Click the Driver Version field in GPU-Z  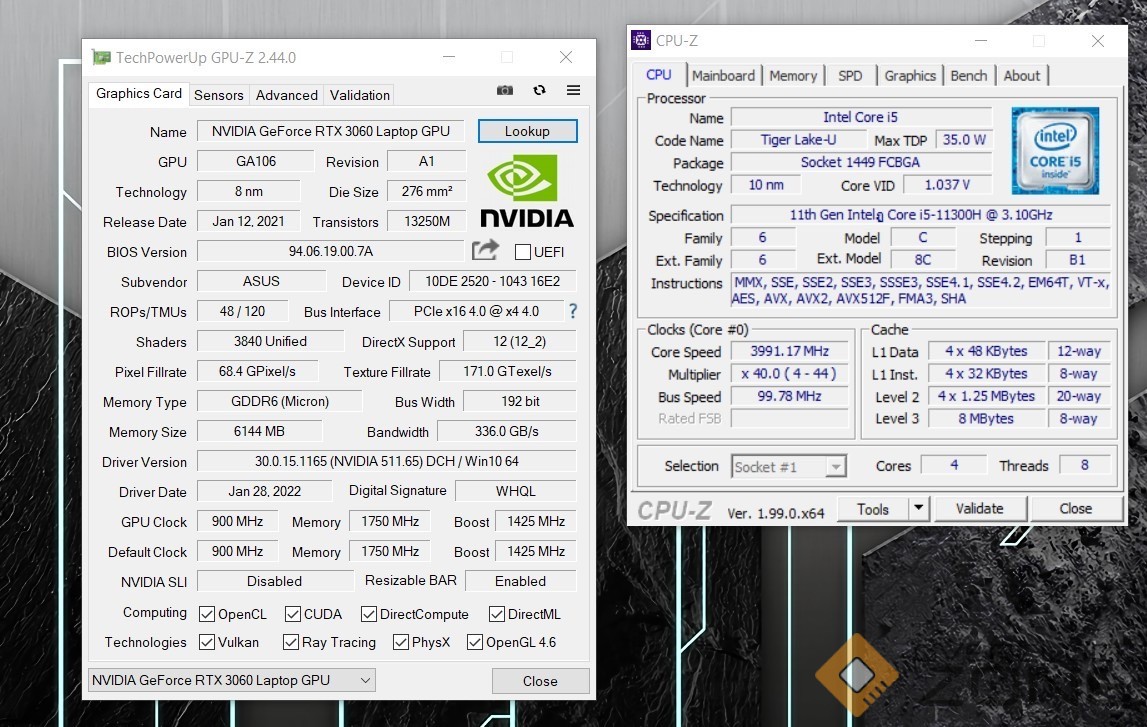[x=387, y=462]
